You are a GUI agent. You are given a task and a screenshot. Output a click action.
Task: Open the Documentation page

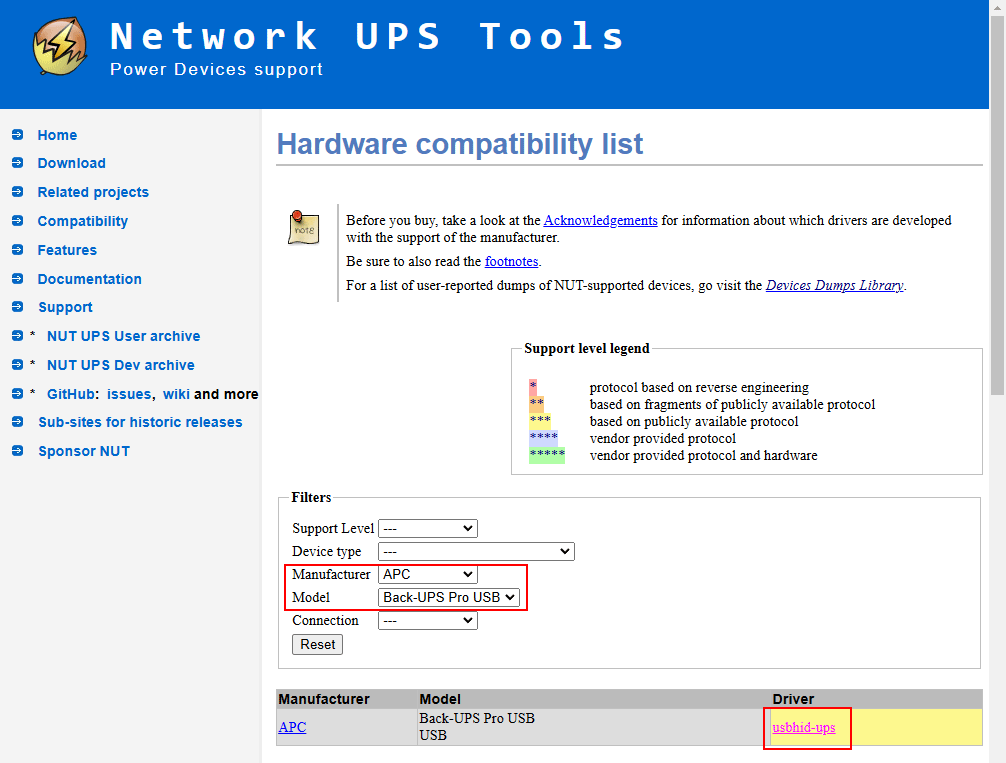(x=90, y=279)
